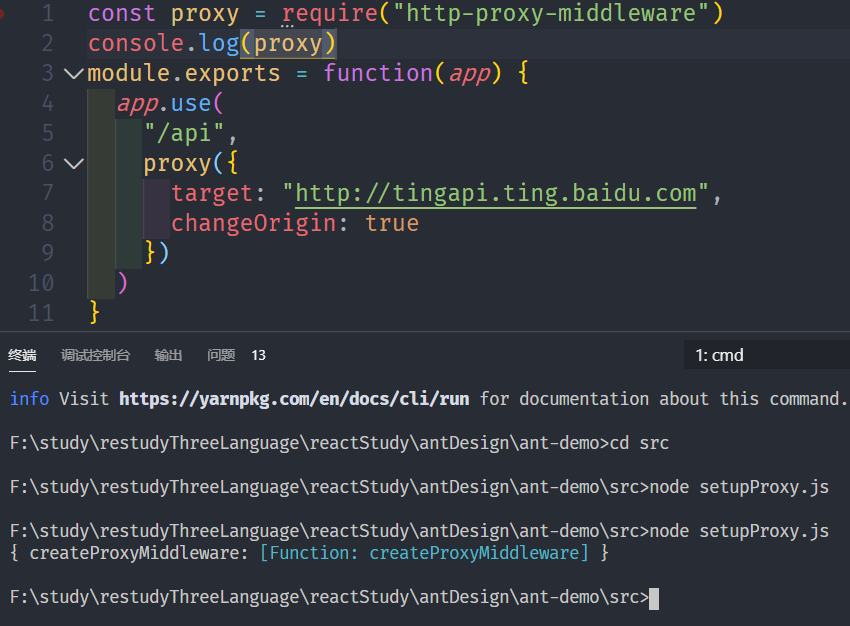
Task: Click the createProxyMiddleware terminal output line
Action: [310, 553]
